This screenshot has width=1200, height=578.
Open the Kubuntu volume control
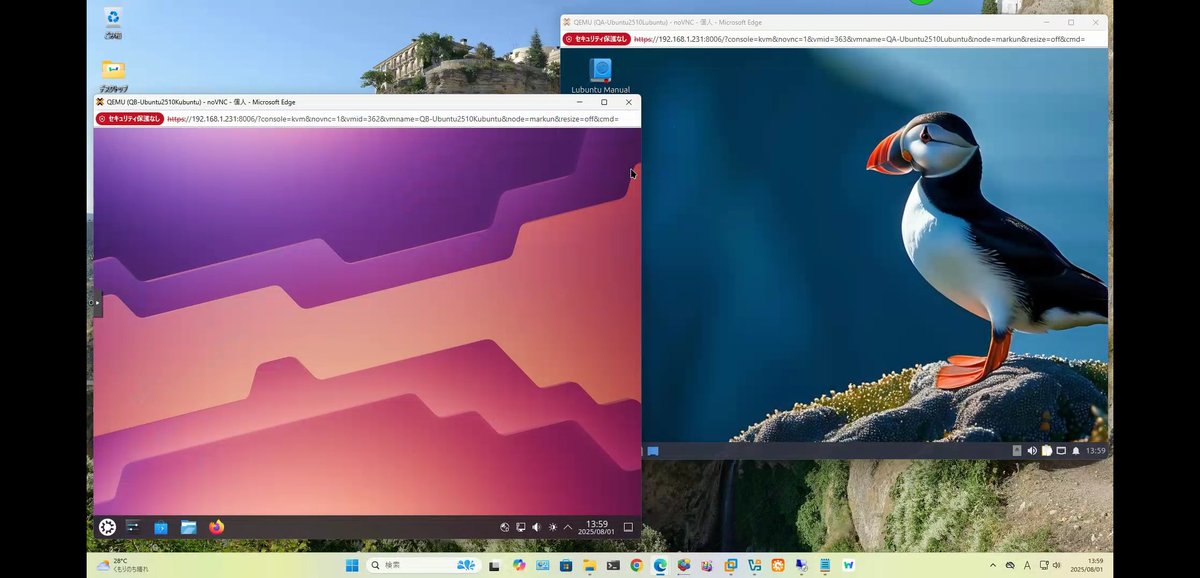coord(536,527)
